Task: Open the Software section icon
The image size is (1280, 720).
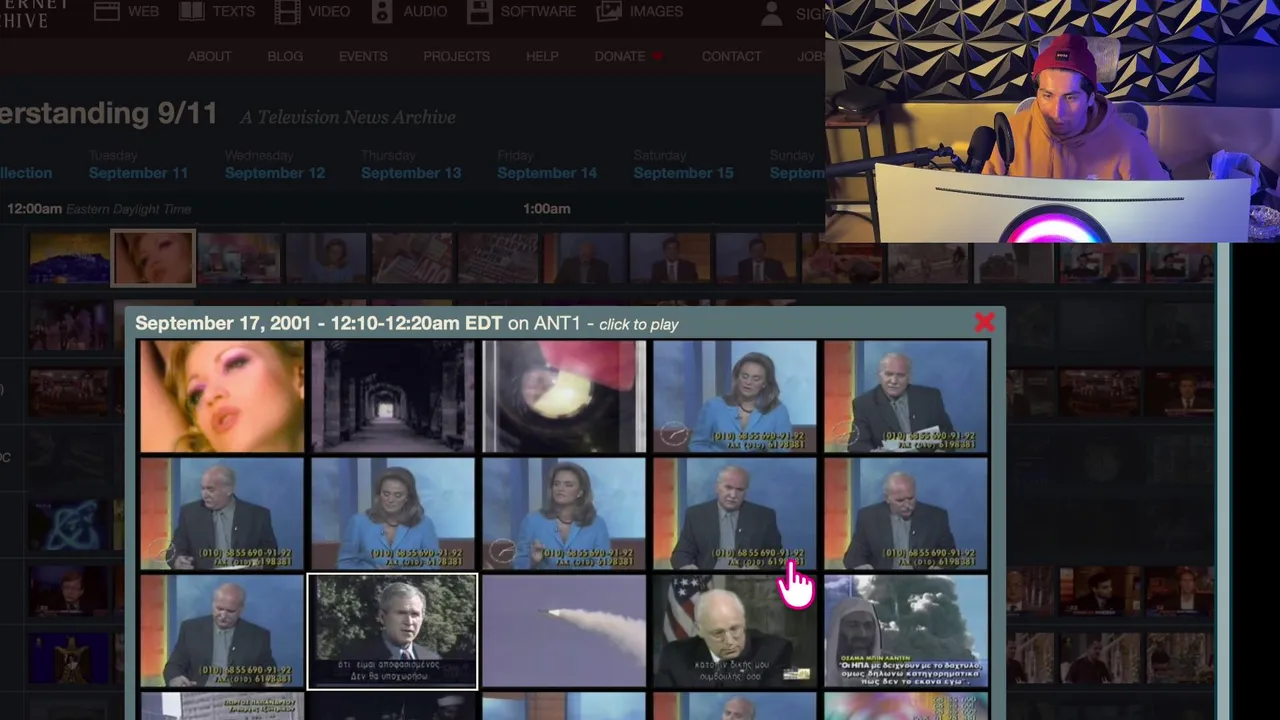Action: [480, 11]
